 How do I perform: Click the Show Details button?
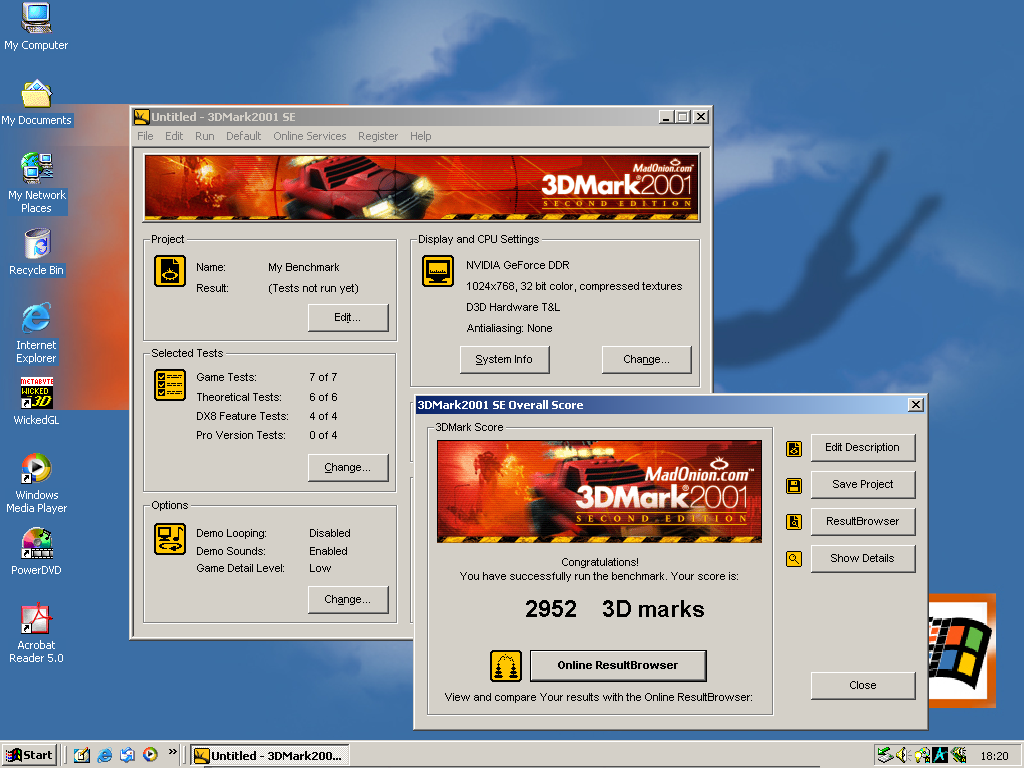pos(863,558)
